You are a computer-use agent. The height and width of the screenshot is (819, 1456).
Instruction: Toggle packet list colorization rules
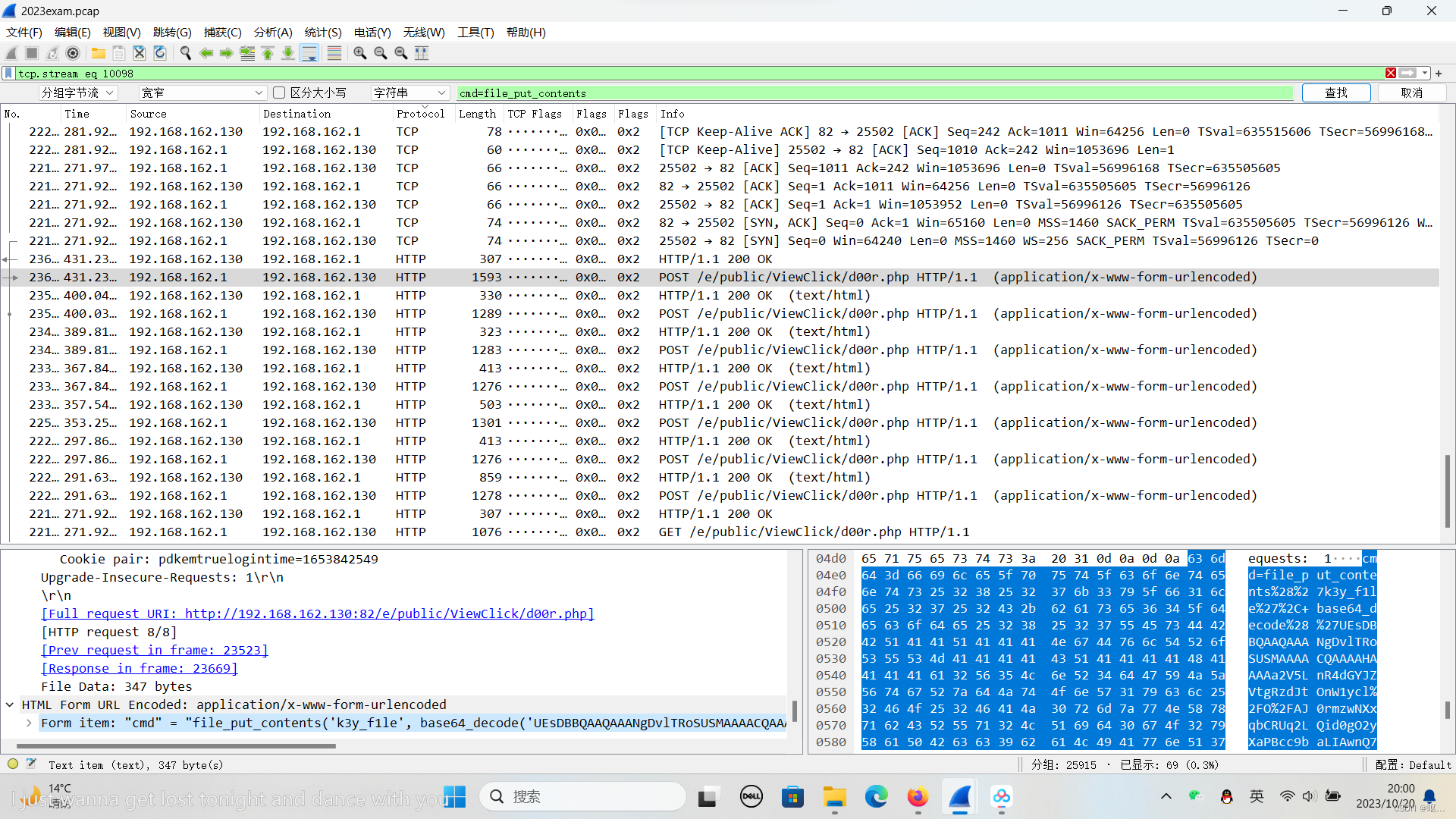point(334,53)
